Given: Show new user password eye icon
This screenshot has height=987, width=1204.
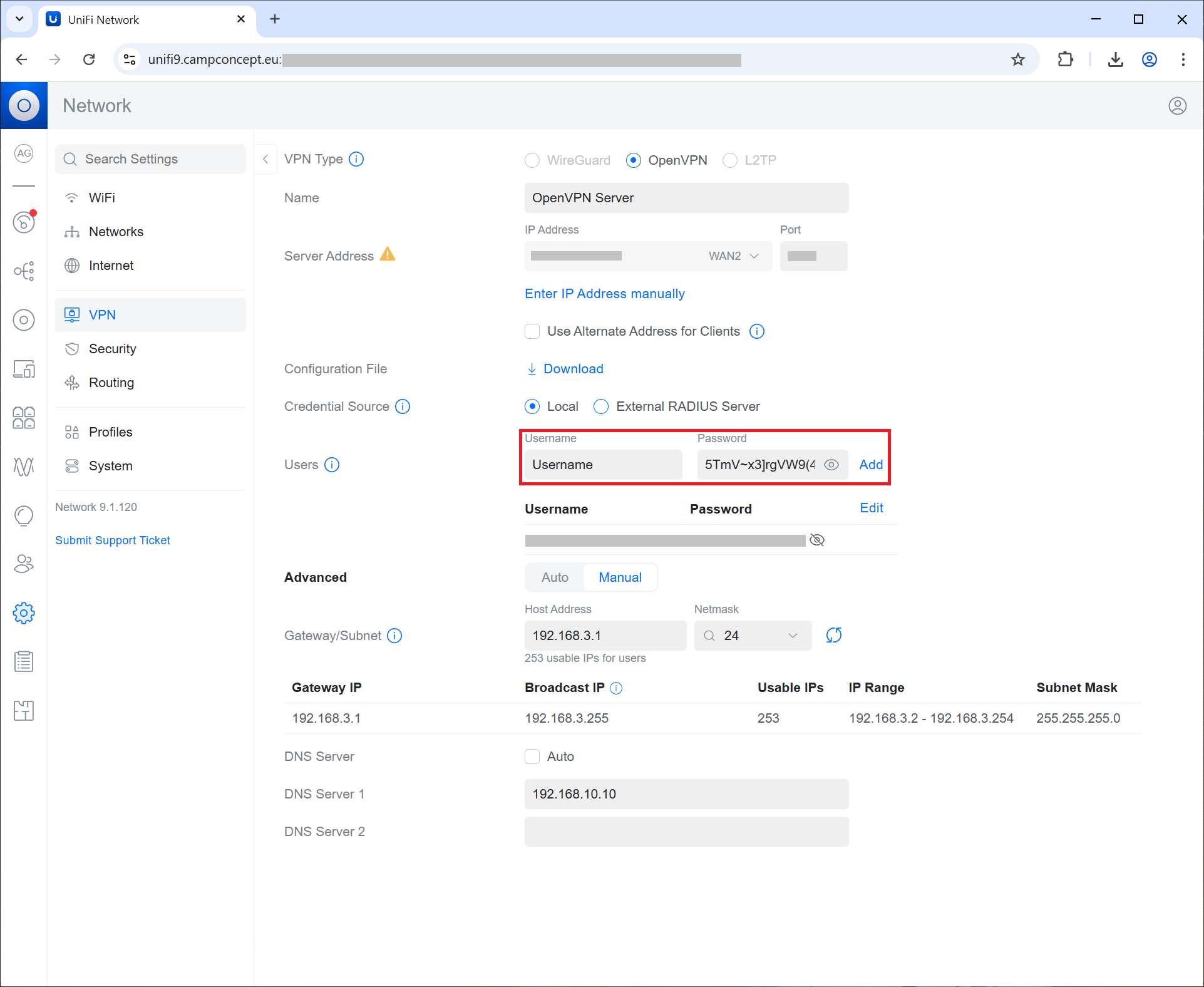Looking at the screenshot, I should pyautogui.click(x=831, y=465).
